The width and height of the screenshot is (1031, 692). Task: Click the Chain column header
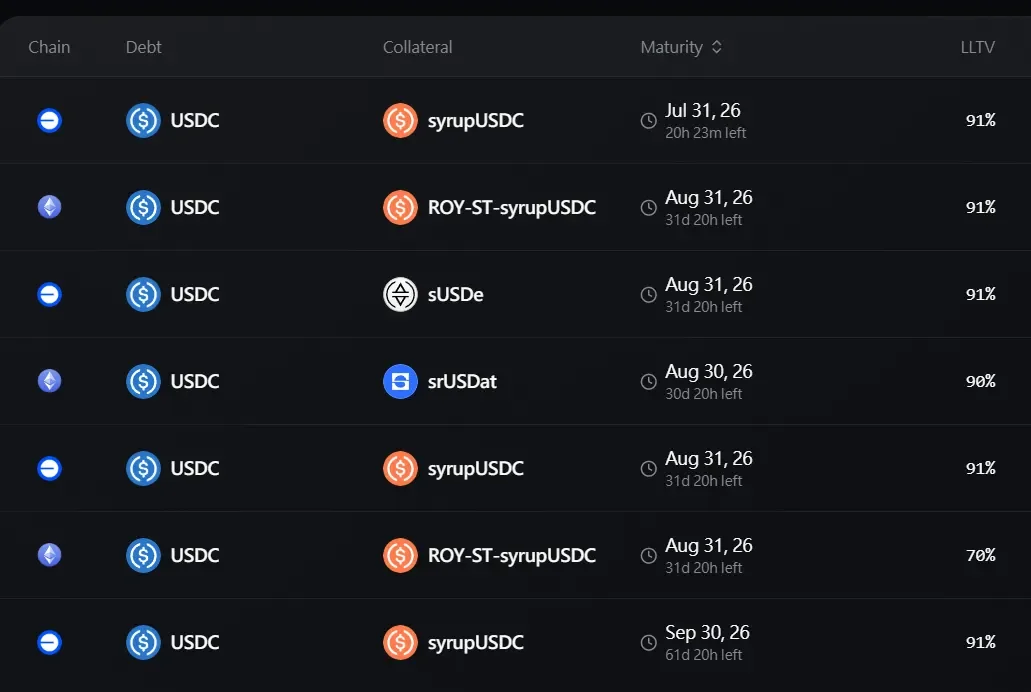(49, 47)
